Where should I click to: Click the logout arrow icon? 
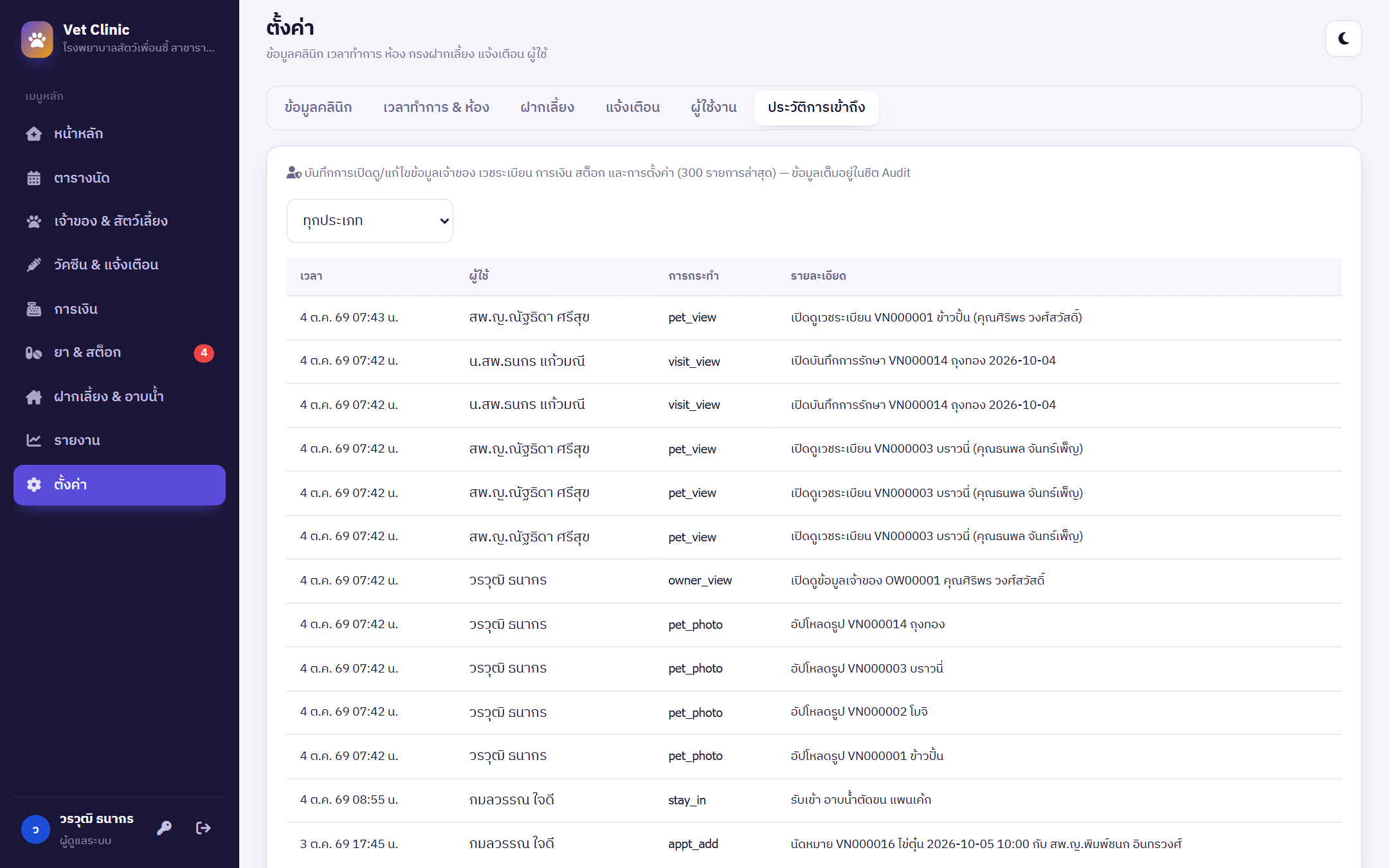203,828
